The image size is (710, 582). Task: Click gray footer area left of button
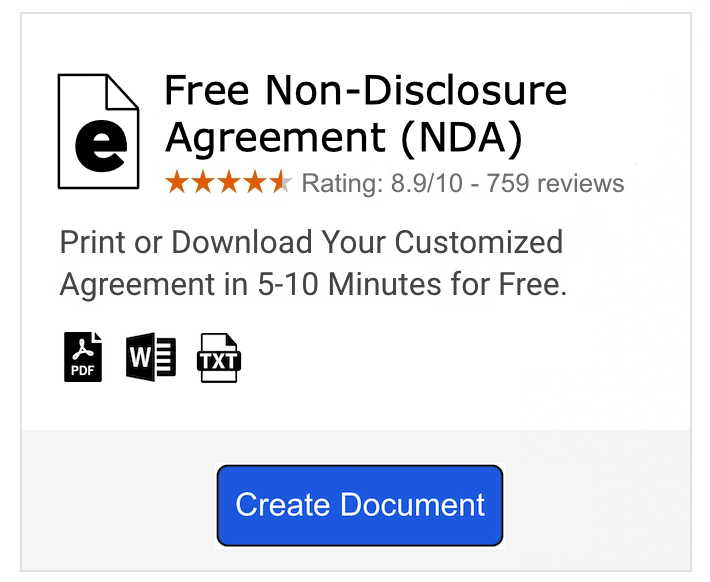click(119, 500)
